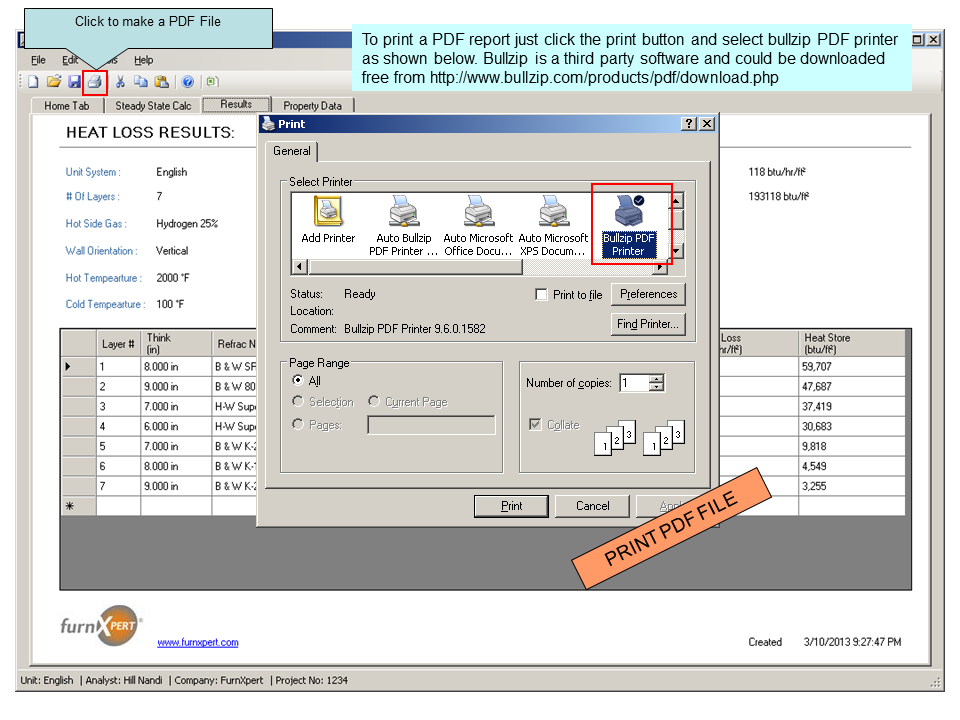
Task: Click the Heat Store cell '37,419'
Action: pos(851,407)
